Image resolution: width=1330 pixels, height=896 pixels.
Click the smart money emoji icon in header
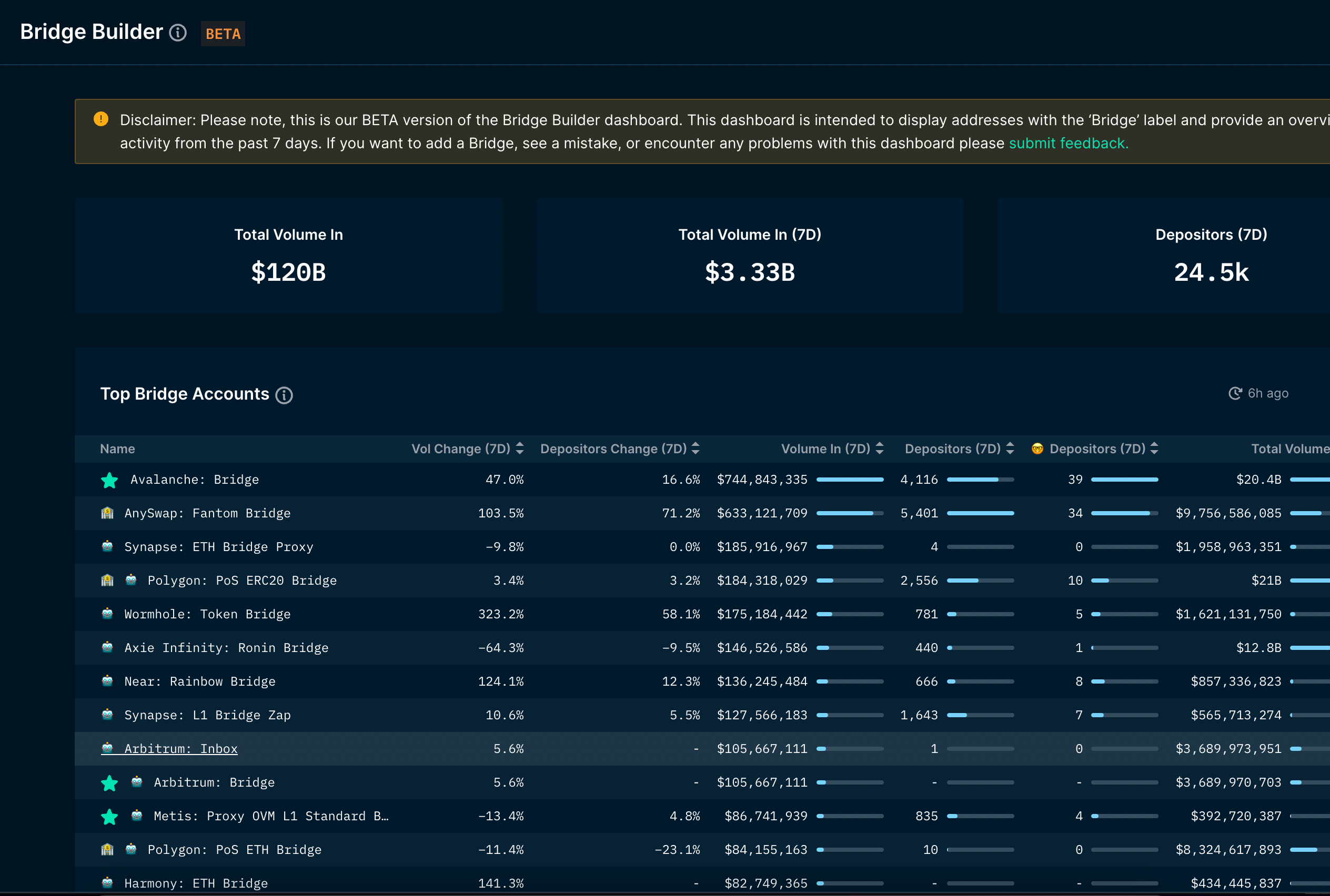1037,449
